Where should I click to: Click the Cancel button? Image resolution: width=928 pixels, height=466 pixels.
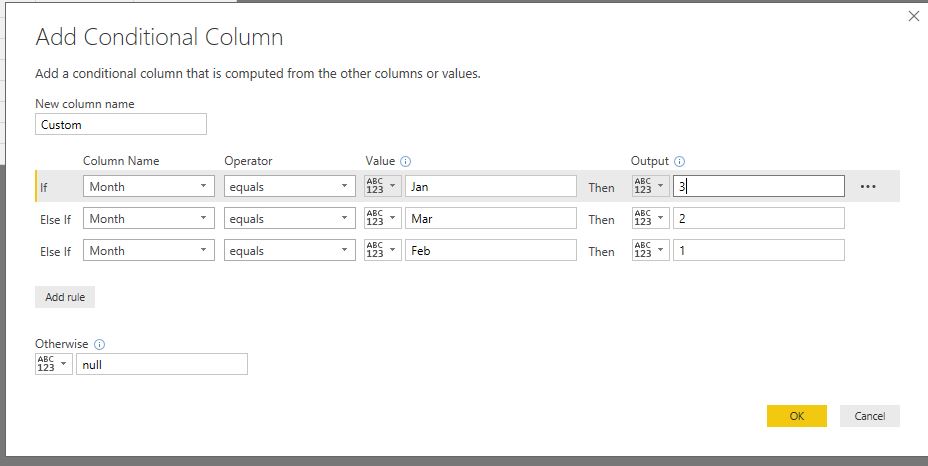coord(870,416)
